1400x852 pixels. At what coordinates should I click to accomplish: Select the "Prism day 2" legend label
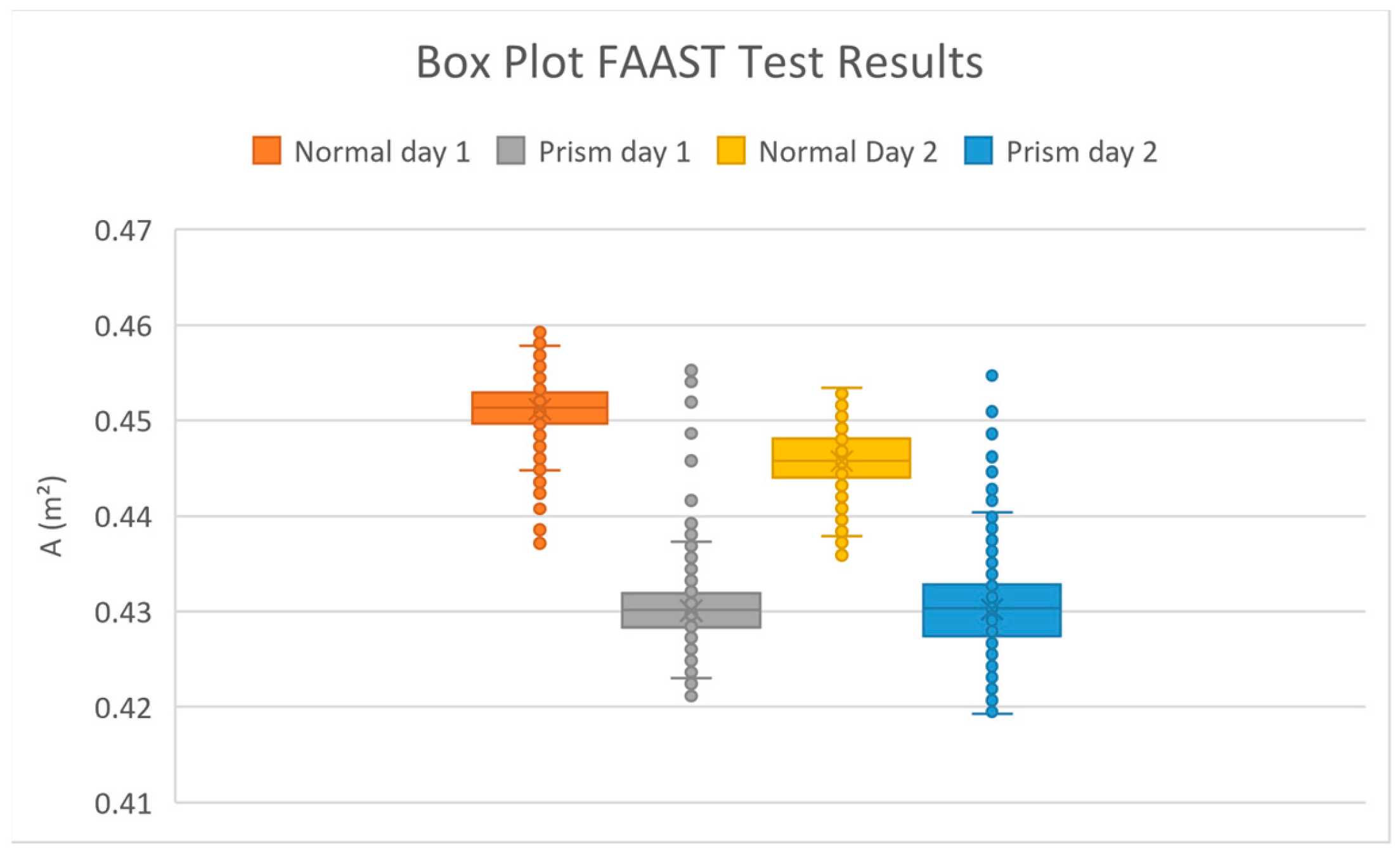click(x=1082, y=152)
